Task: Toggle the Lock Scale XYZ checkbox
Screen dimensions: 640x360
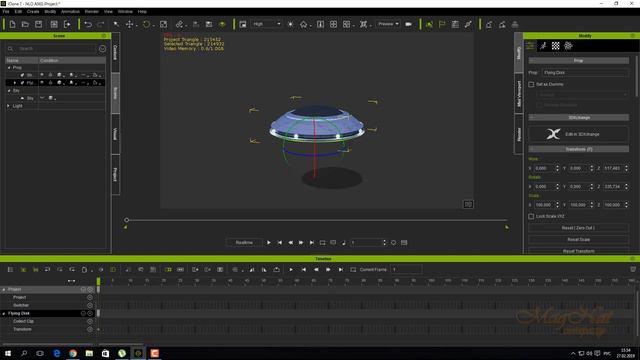Action: 531,216
